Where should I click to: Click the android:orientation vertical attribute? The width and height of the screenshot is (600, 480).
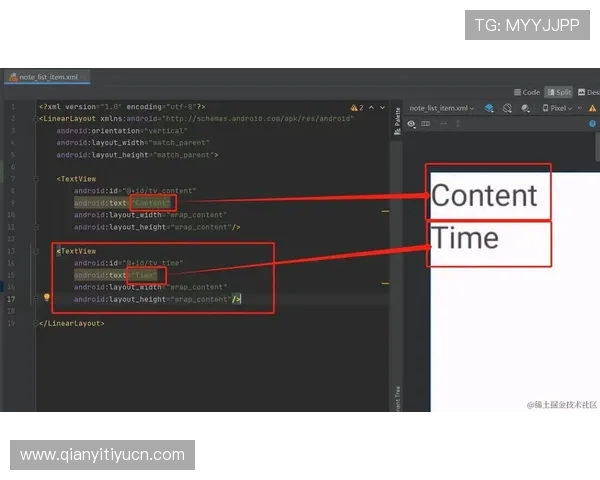(122, 131)
